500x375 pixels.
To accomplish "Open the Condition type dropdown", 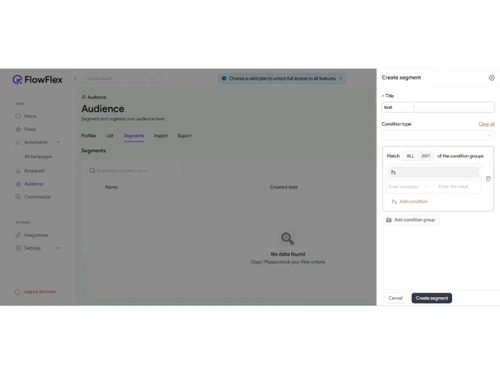I will tap(438, 135).
